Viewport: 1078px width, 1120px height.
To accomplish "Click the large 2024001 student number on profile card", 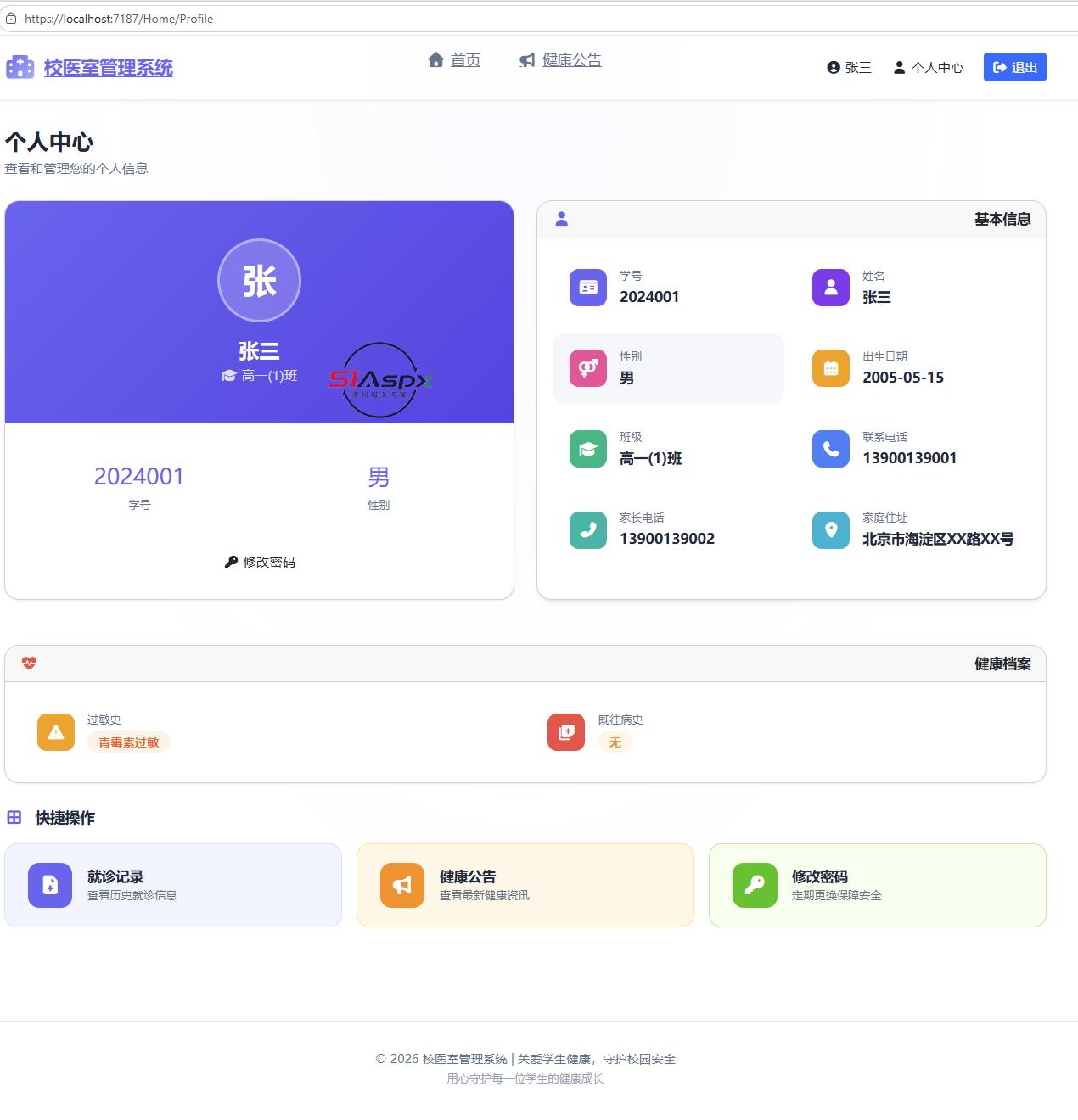I will (139, 477).
